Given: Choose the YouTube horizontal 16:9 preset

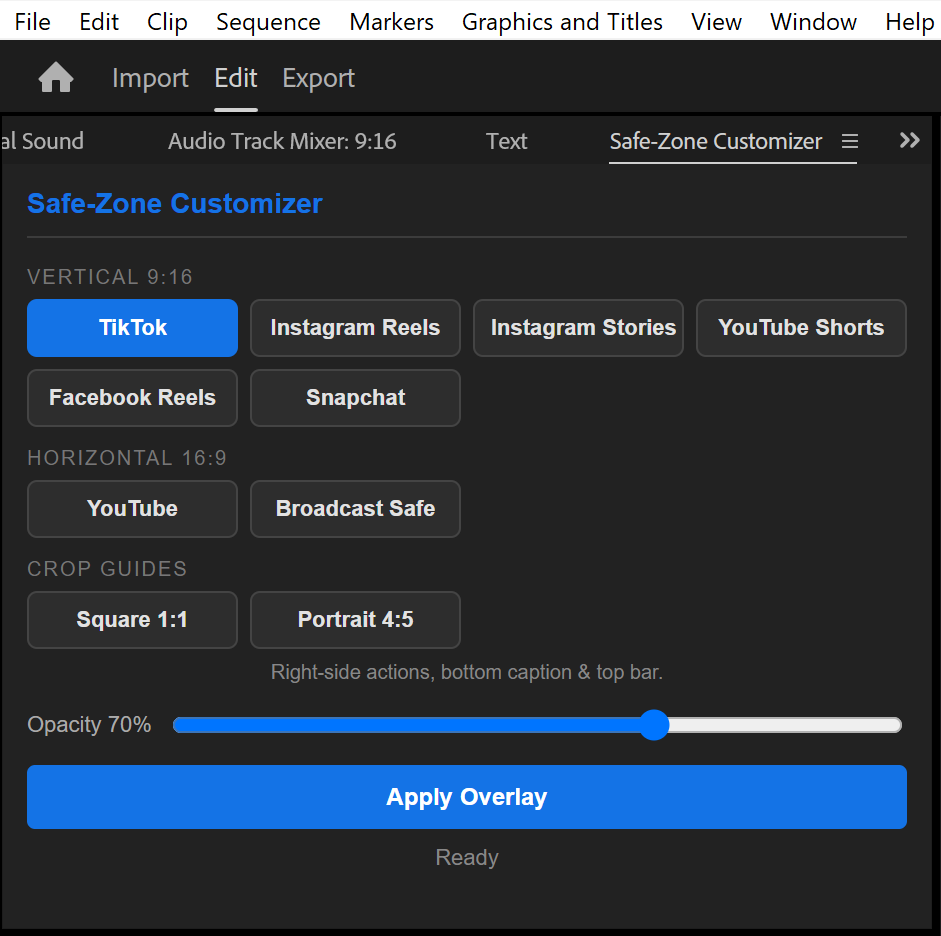Looking at the screenshot, I should point(133,509).
